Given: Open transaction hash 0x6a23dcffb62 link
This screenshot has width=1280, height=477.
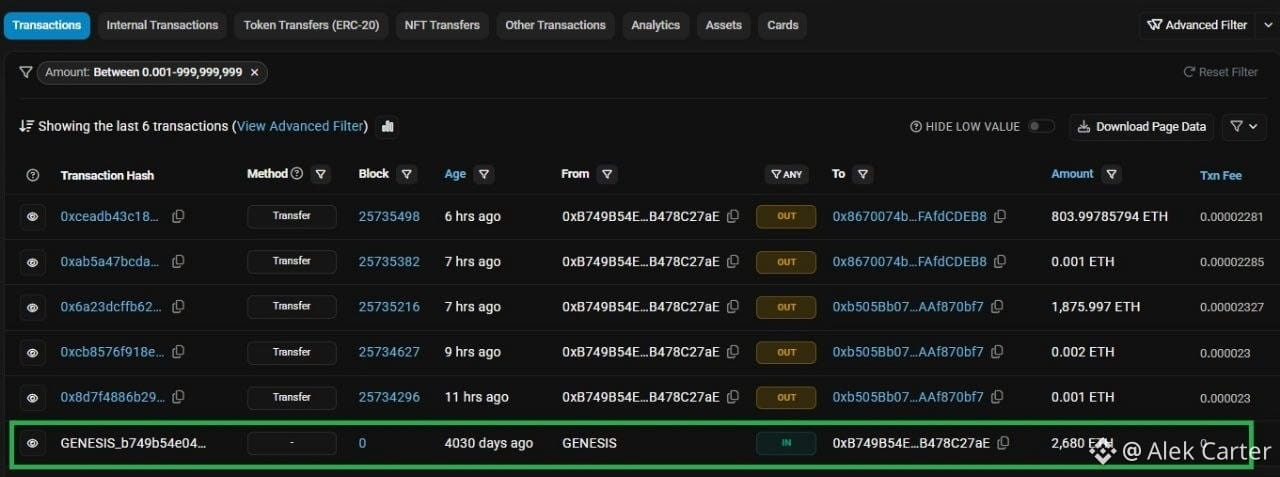Looking at the screenshot, I should pyautogui.click(x=111, y=306).
